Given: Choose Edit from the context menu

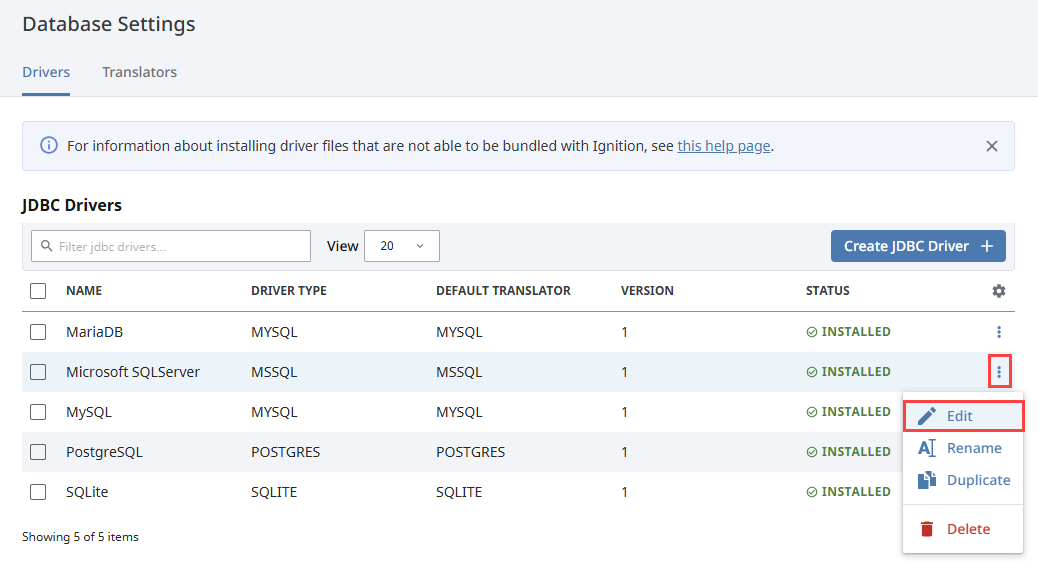Looking at the screenshot, I should (963, 416).
